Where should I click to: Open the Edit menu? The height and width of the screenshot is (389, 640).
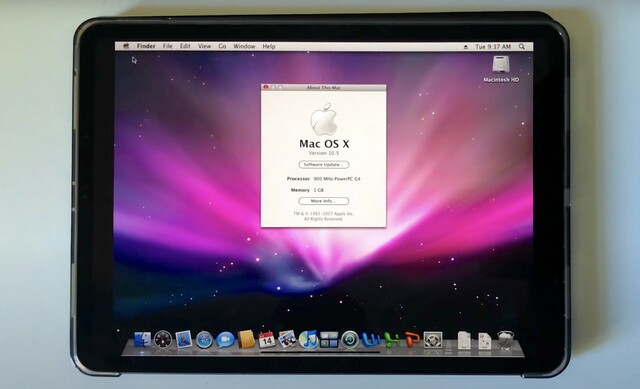[x=185, y=47]
